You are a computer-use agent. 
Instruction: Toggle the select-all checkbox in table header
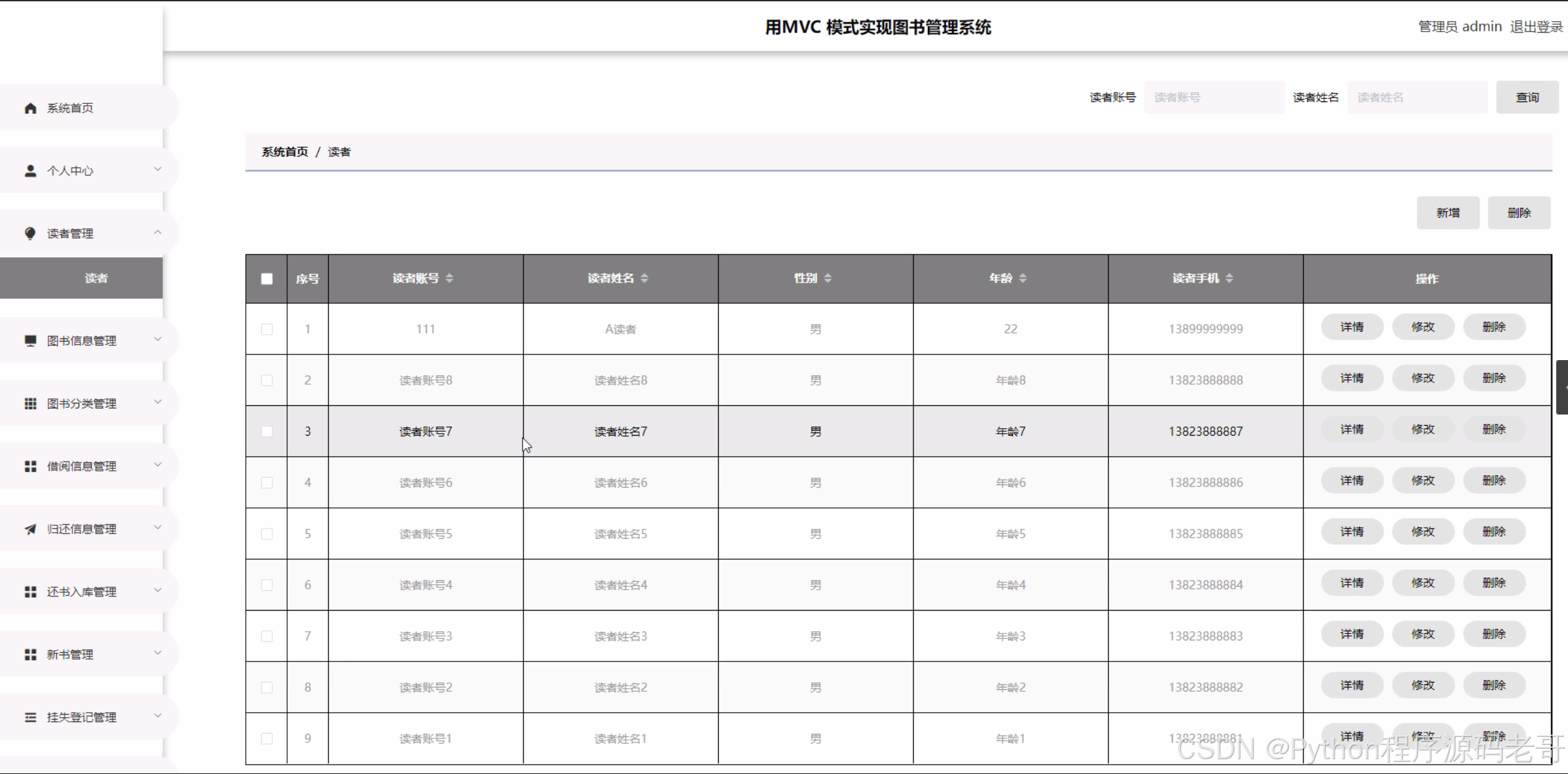267,279
